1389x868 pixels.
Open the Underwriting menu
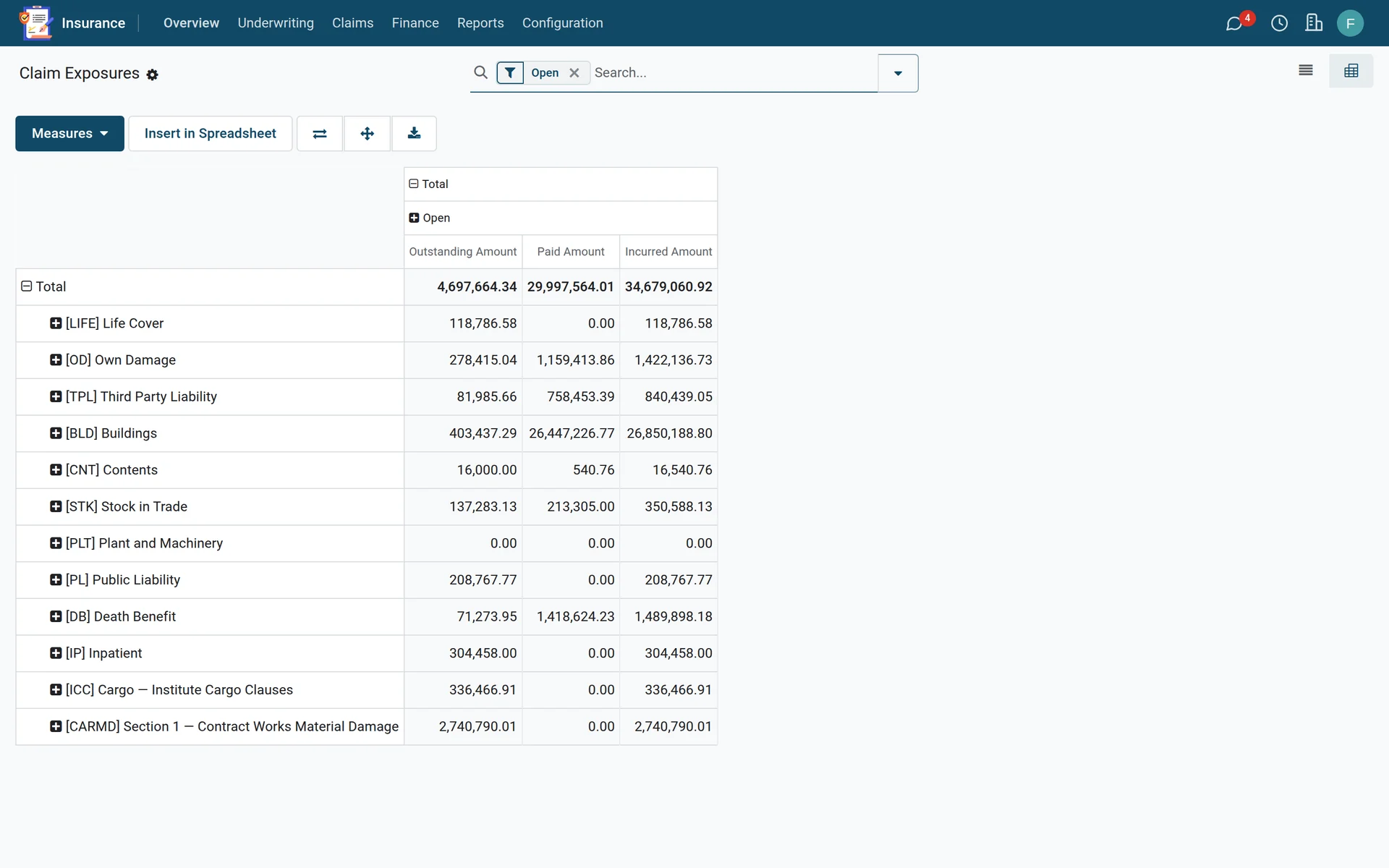pyautogui.click(x=276, y=23)
